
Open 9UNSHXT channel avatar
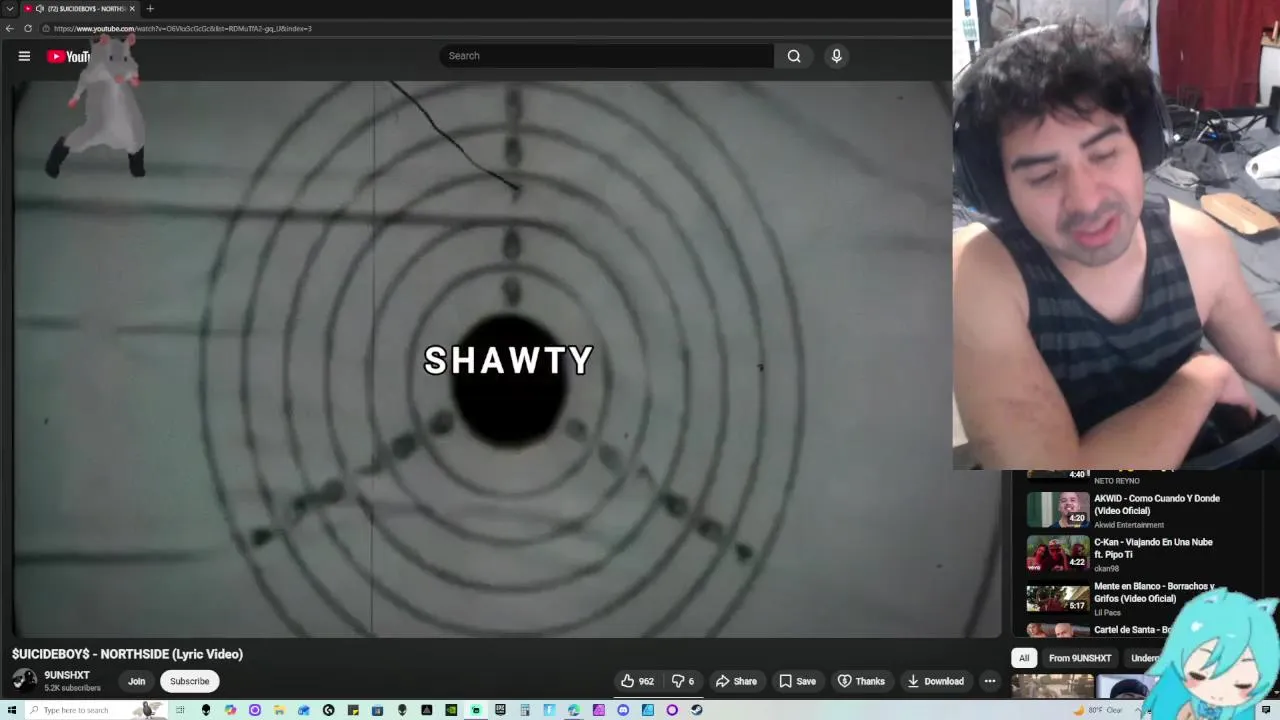[24, 681]
